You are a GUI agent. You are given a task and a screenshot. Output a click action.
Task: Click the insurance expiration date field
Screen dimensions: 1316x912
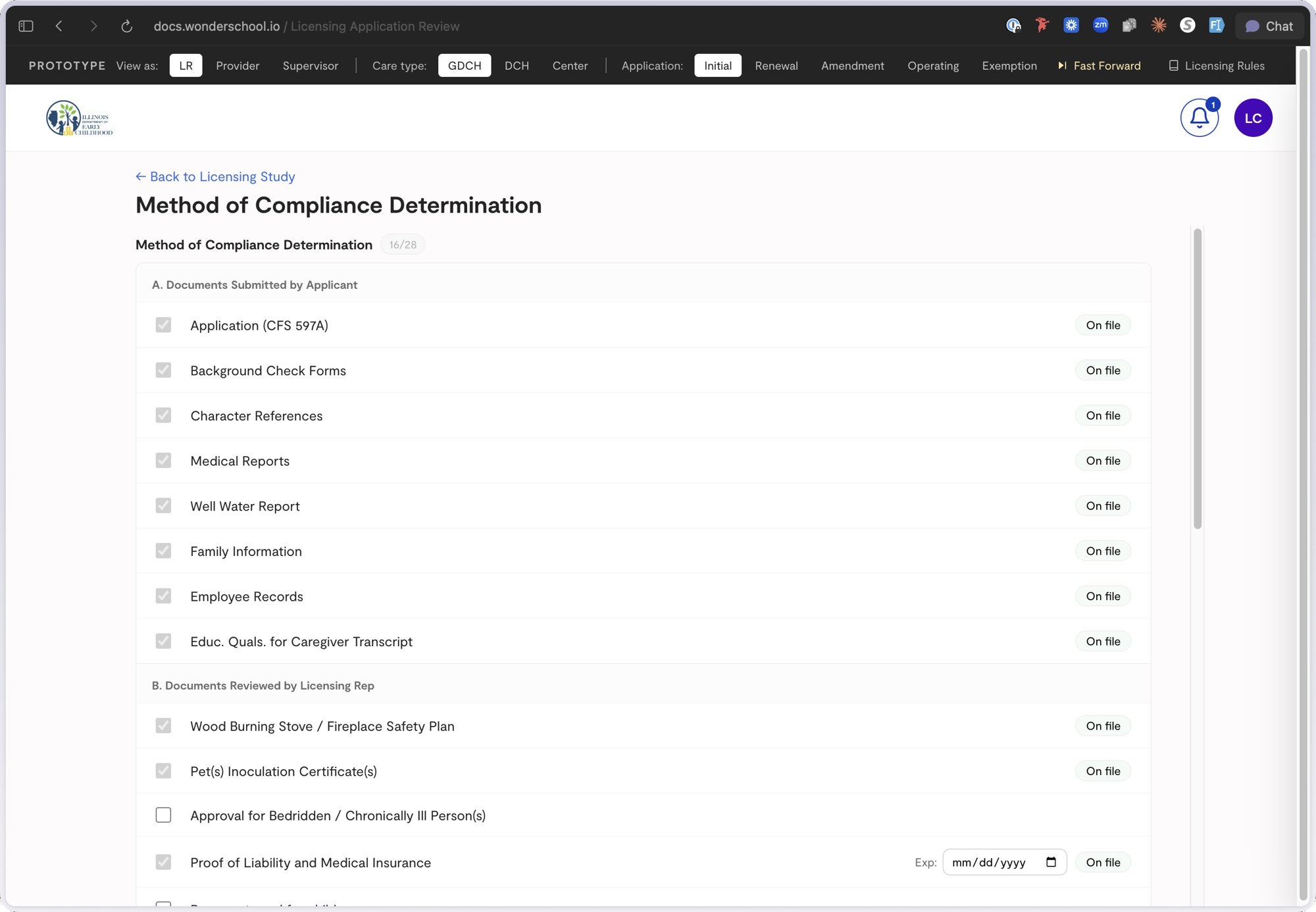coord(1004,862)
